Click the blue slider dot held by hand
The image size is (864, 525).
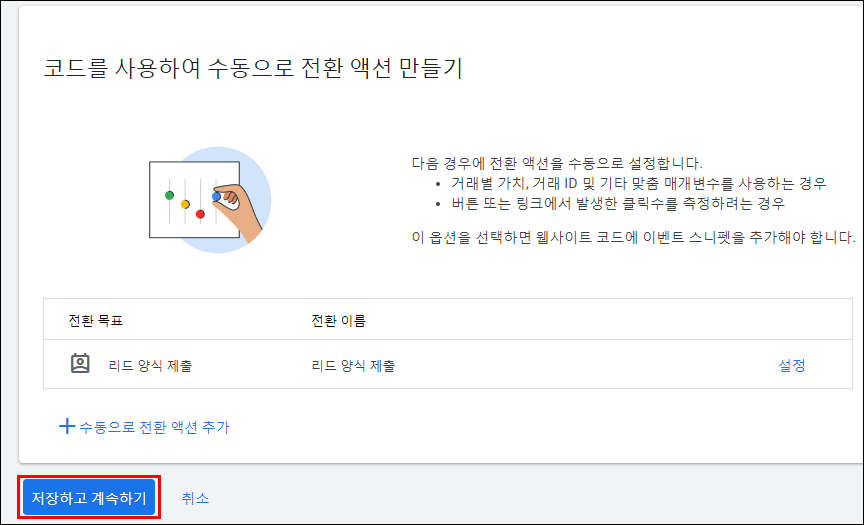click(x=216, y=197)
